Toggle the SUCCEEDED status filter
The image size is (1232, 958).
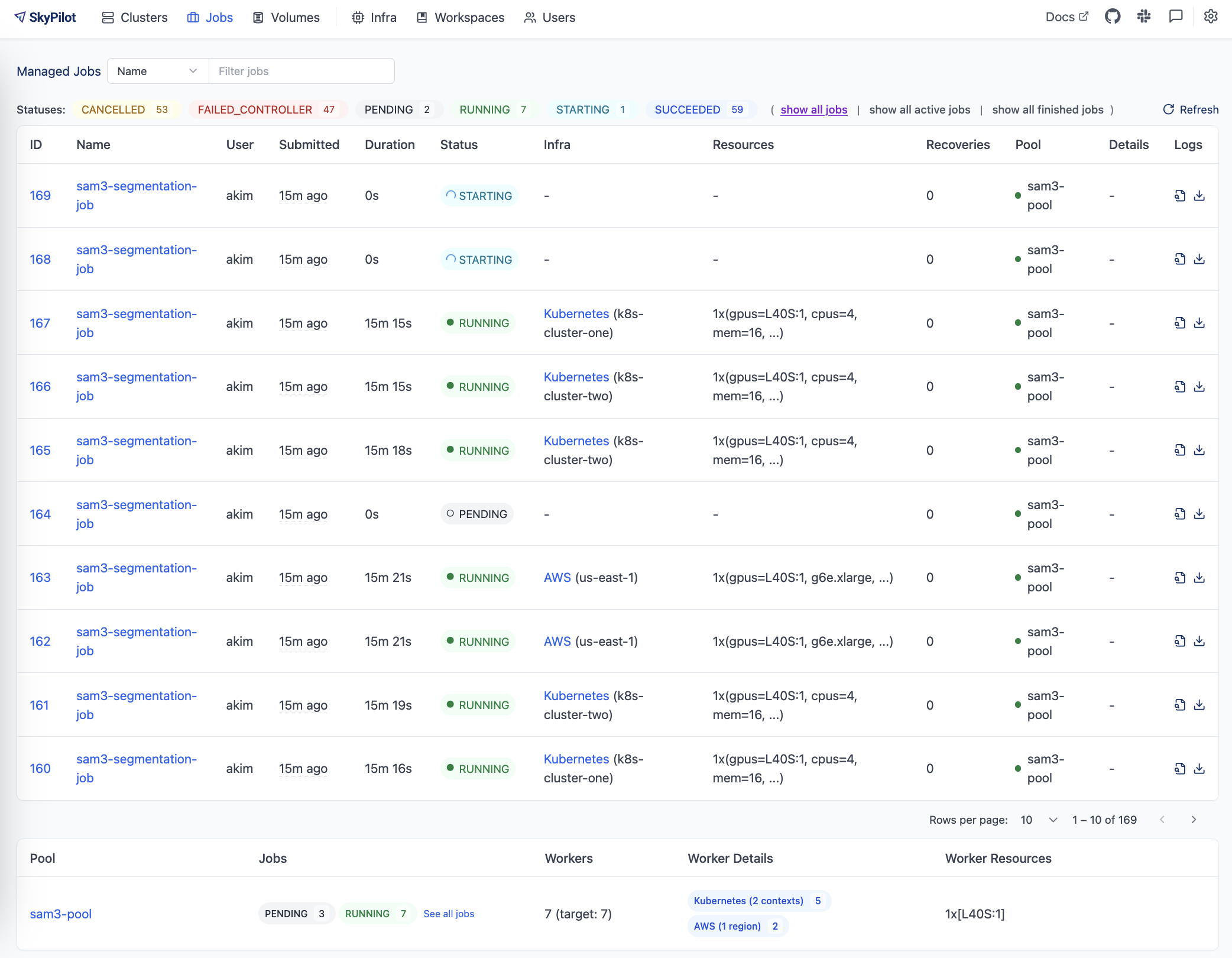tap(701, 109)
